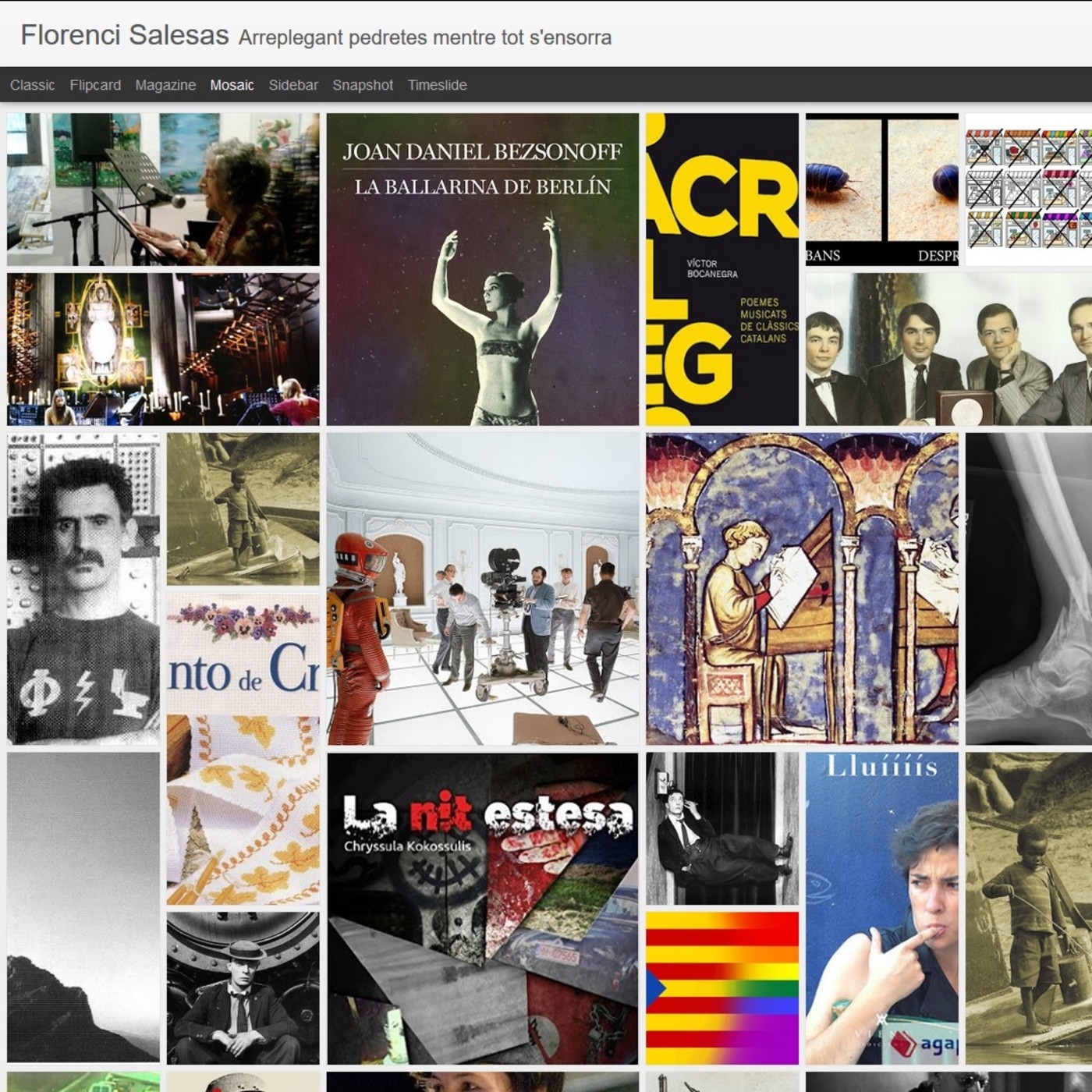Screen dimensions: 1092x1092
Task: Switch to the Flipcard view
Action: point(95,85)
